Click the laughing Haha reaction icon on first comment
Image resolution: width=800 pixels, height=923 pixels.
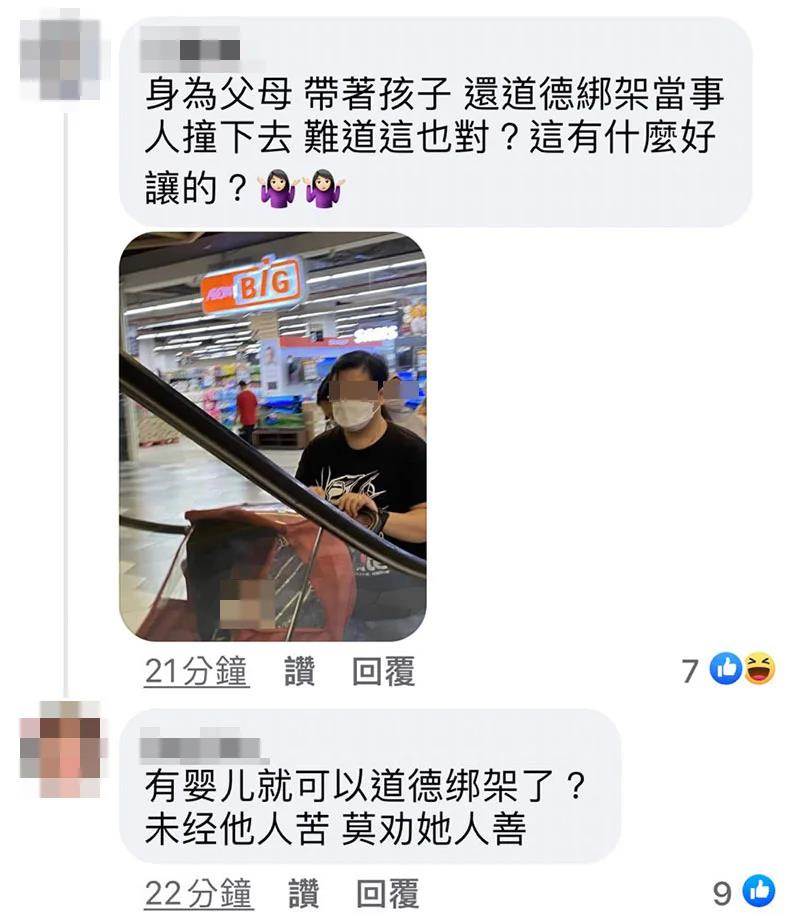click(x=759, y=669)
